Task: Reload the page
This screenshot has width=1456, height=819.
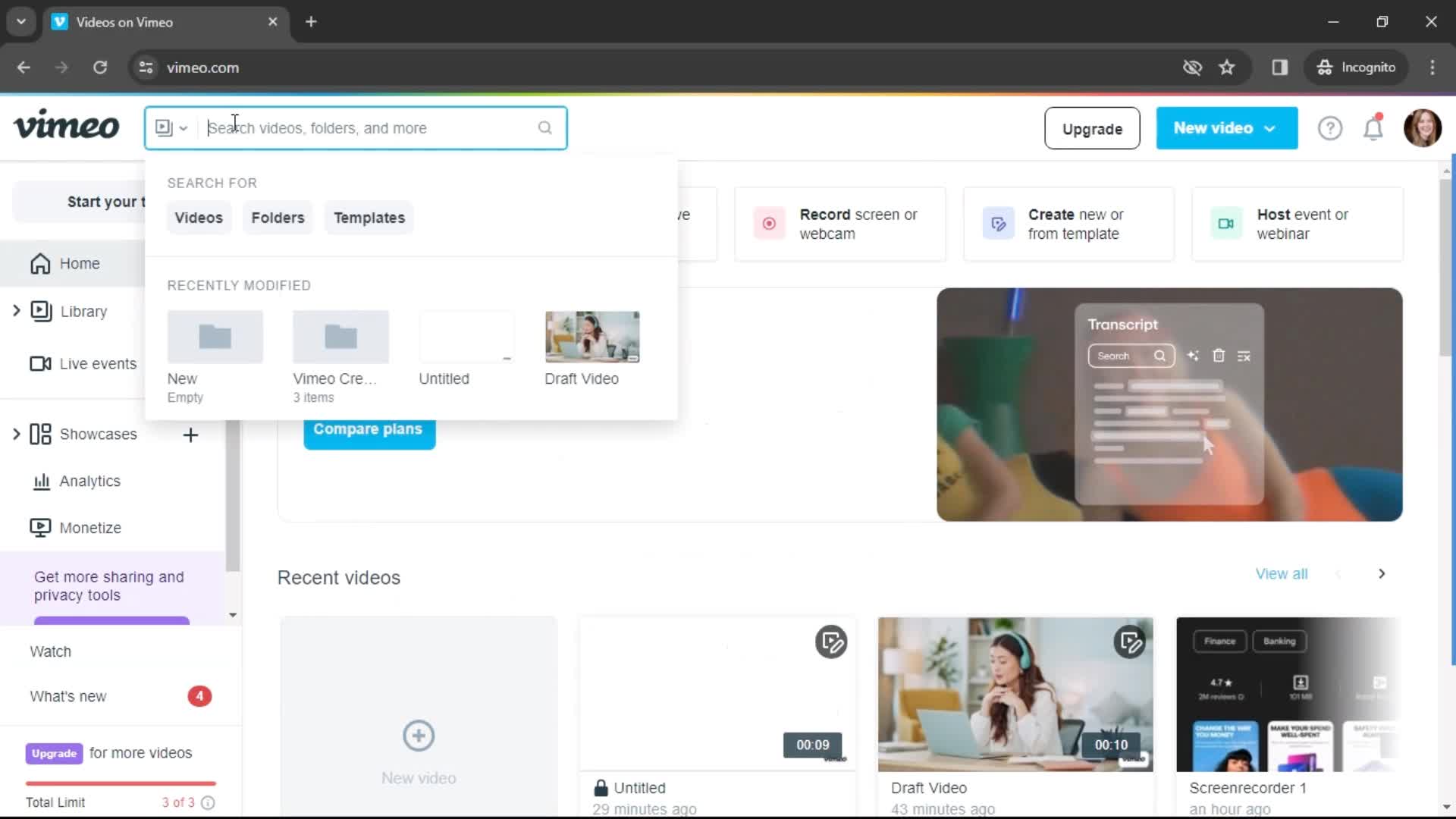Action: click(x=100, y=67)
